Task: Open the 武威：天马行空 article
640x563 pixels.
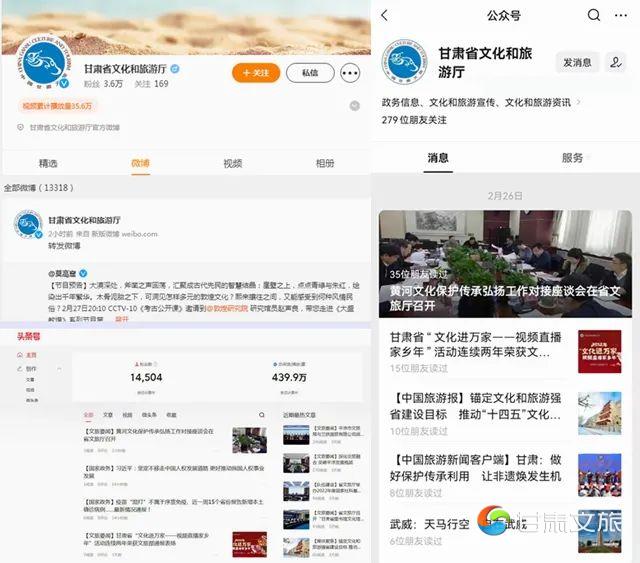Action: point(429,524)
